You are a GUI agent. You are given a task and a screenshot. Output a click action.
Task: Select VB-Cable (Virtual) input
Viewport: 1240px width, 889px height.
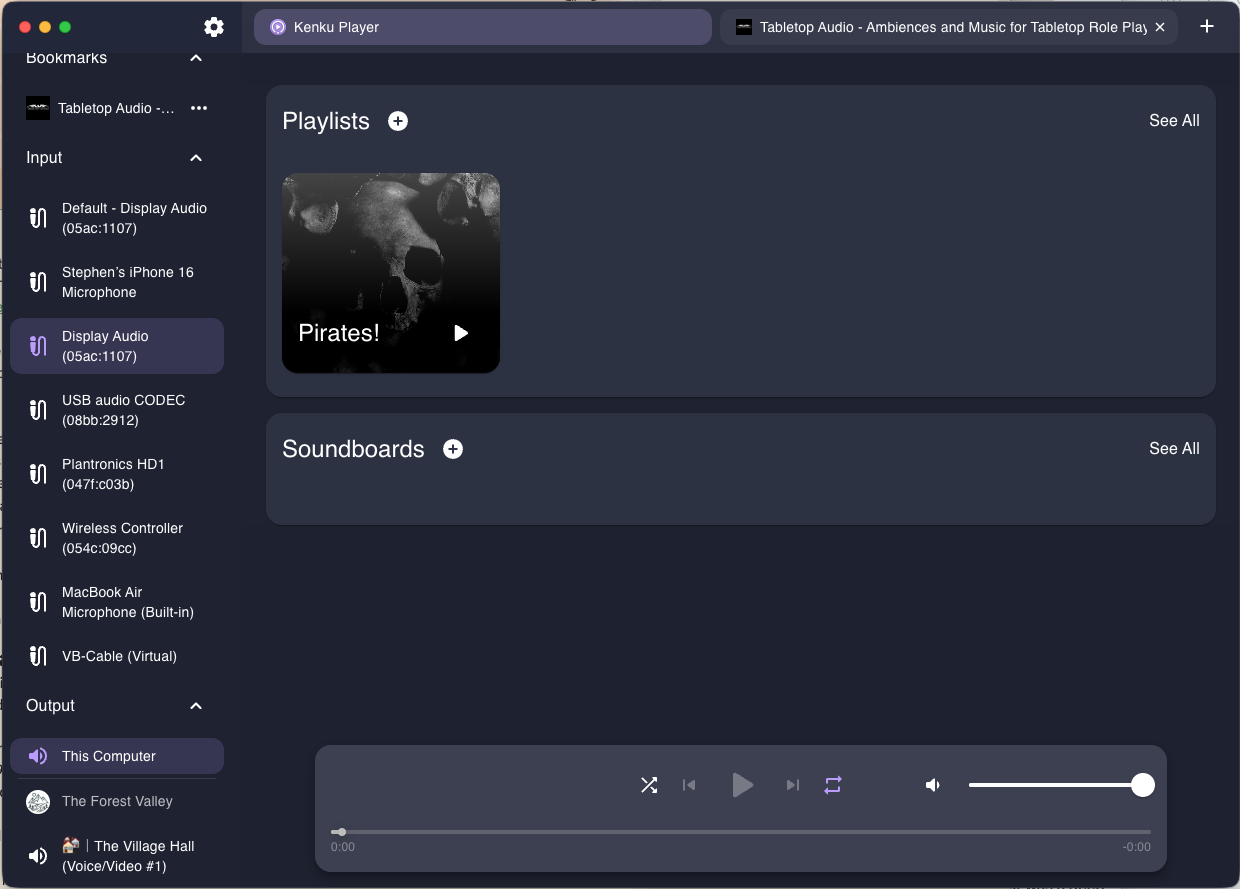coord(117,656)
